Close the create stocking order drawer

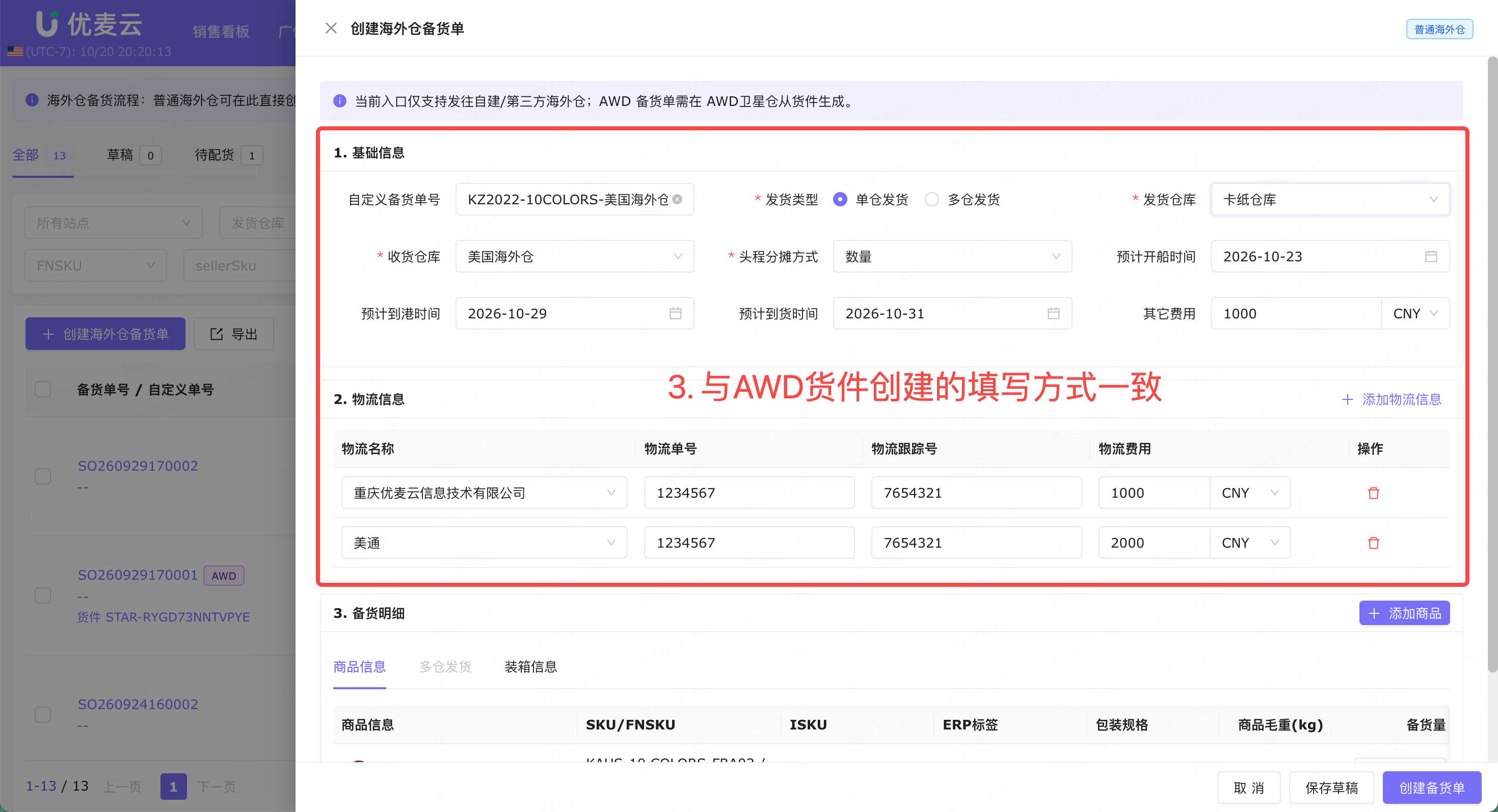pos(331,28)
